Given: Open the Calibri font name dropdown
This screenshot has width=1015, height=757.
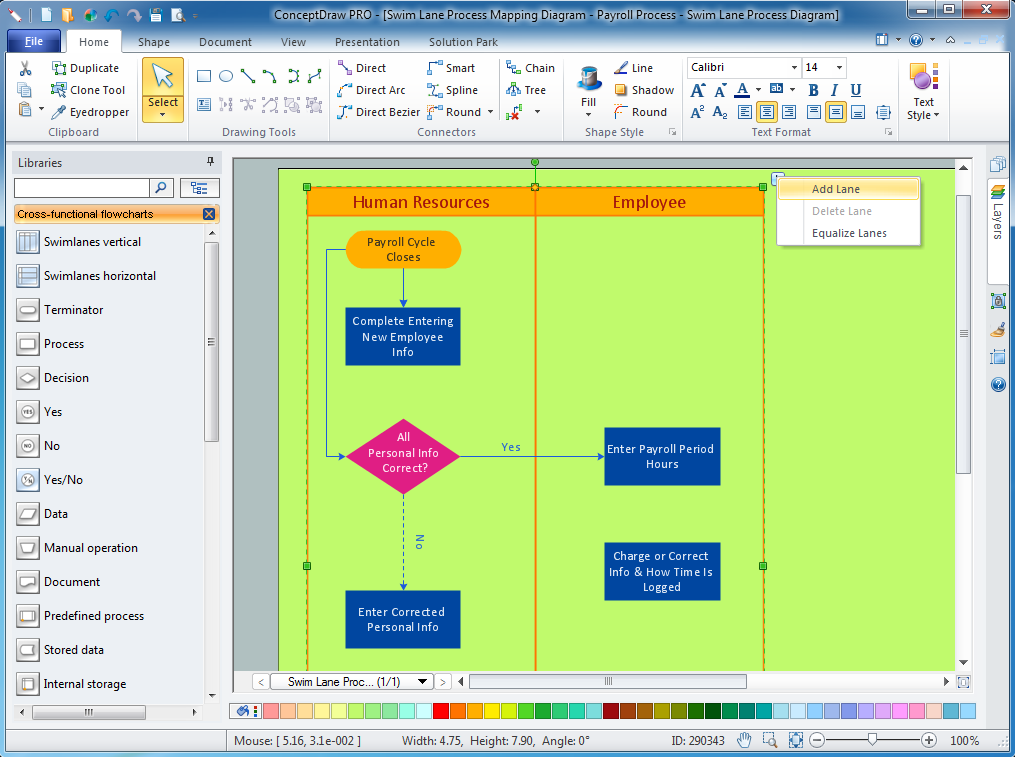Looking at the screenshot, I should click(794, 68).
